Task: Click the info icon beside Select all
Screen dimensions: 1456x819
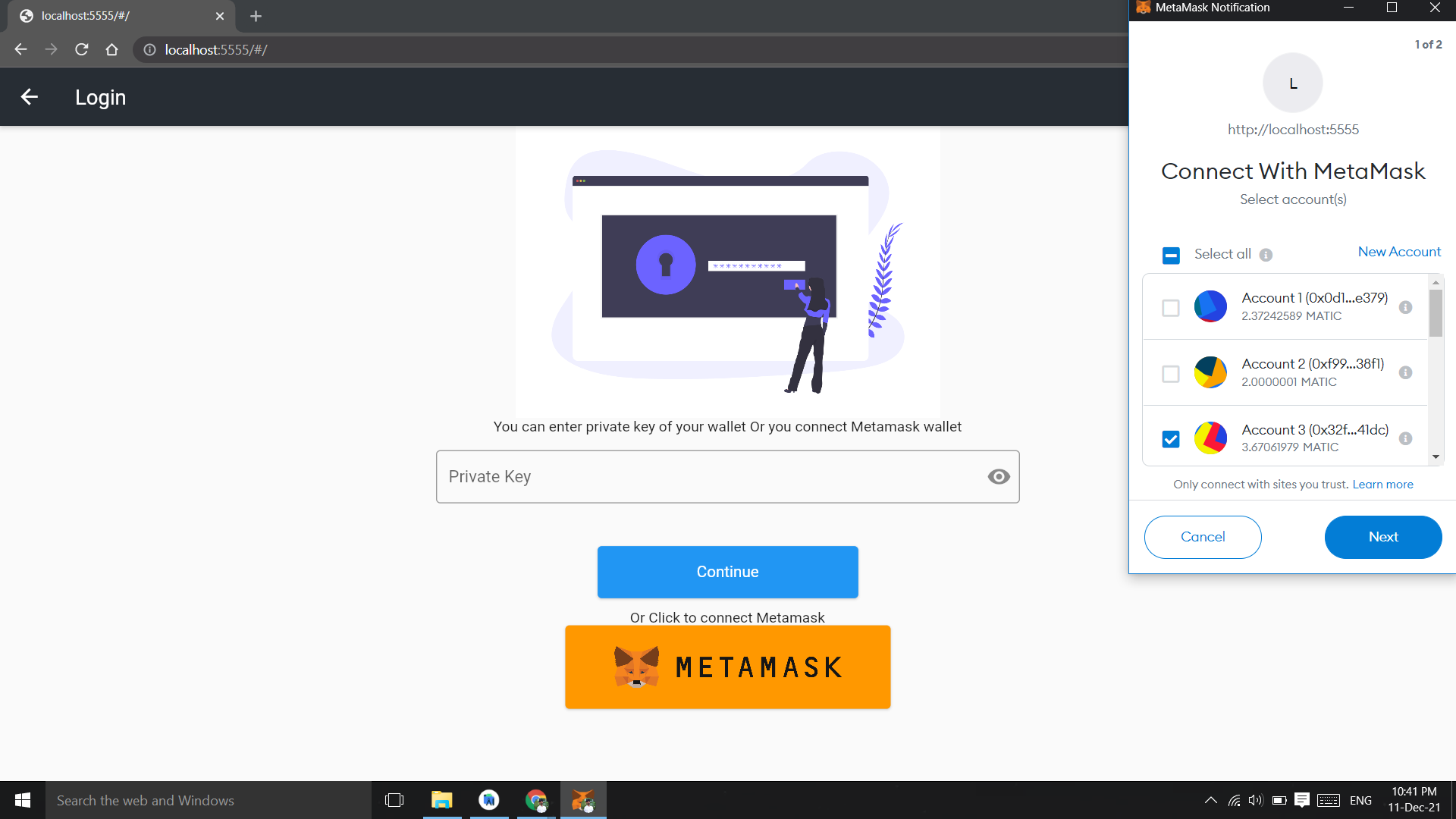Action: pos(1266,255)
